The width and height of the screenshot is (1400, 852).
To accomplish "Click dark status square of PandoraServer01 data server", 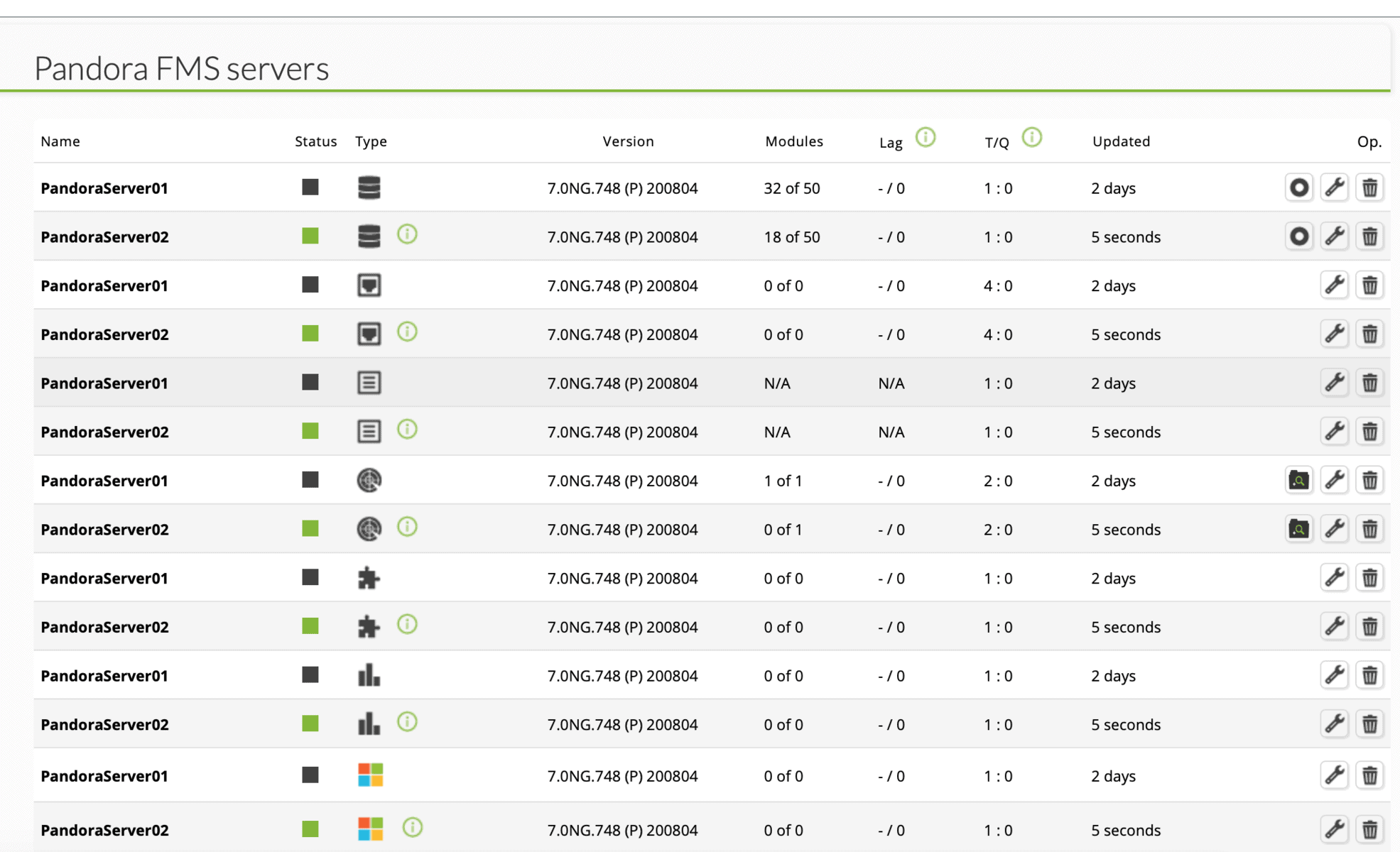I will pos(310,187).
